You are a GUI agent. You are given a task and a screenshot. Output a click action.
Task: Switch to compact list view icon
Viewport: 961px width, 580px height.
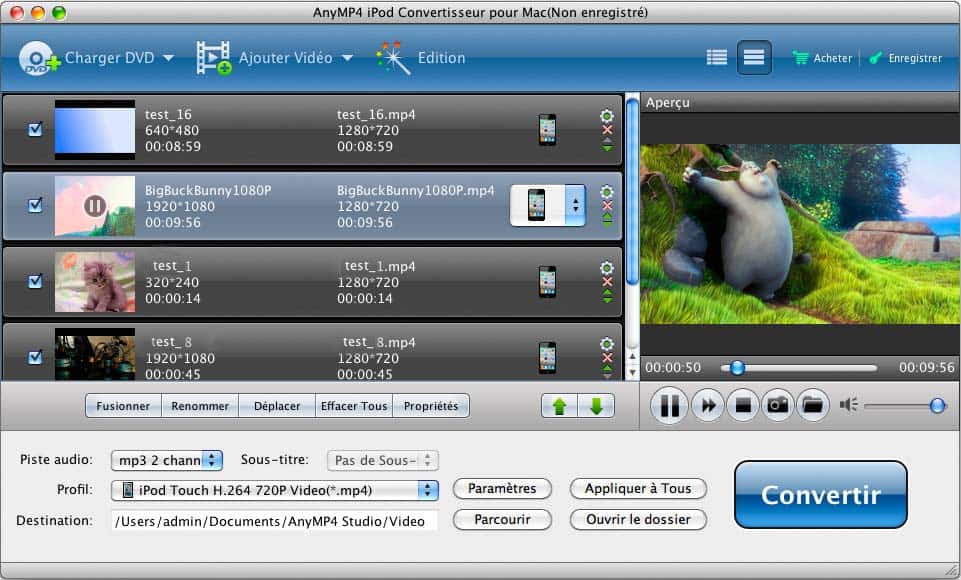tap(754, 58)
